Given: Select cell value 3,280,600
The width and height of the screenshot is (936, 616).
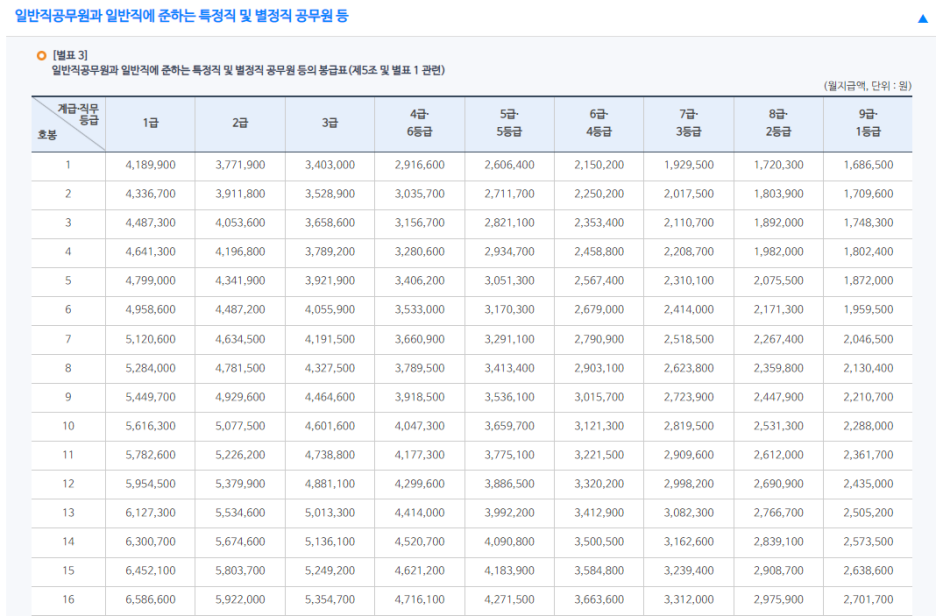Looking at the screenshot, I should [x=420, y=252].
